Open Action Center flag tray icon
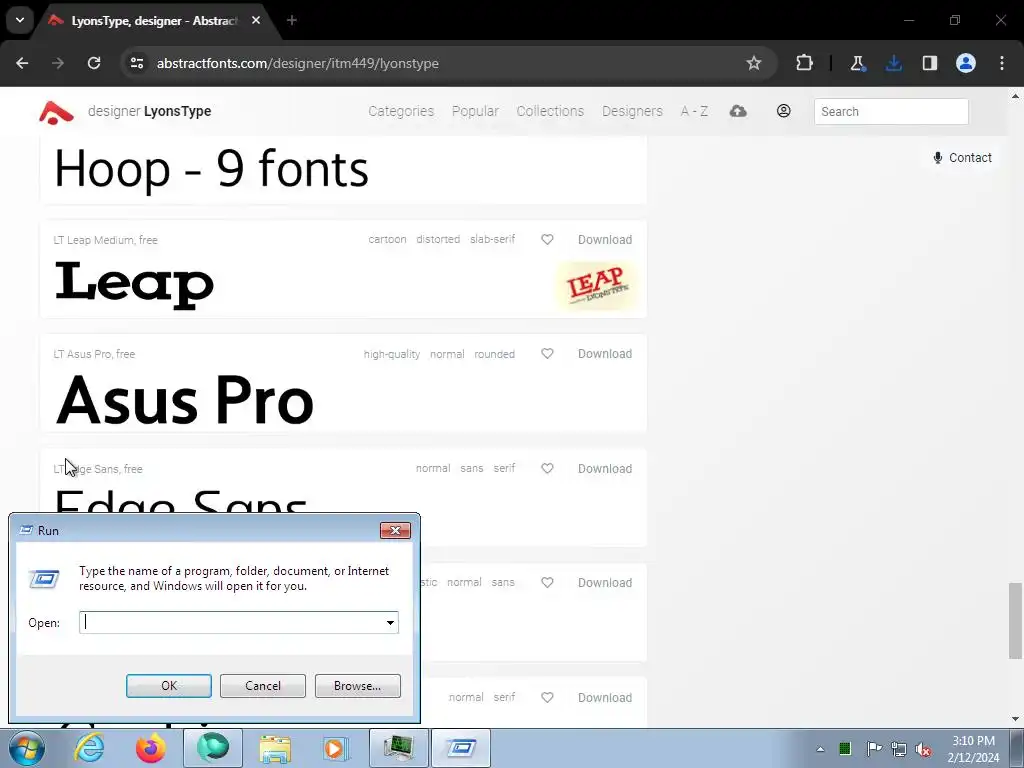 (x=874, y=749)
